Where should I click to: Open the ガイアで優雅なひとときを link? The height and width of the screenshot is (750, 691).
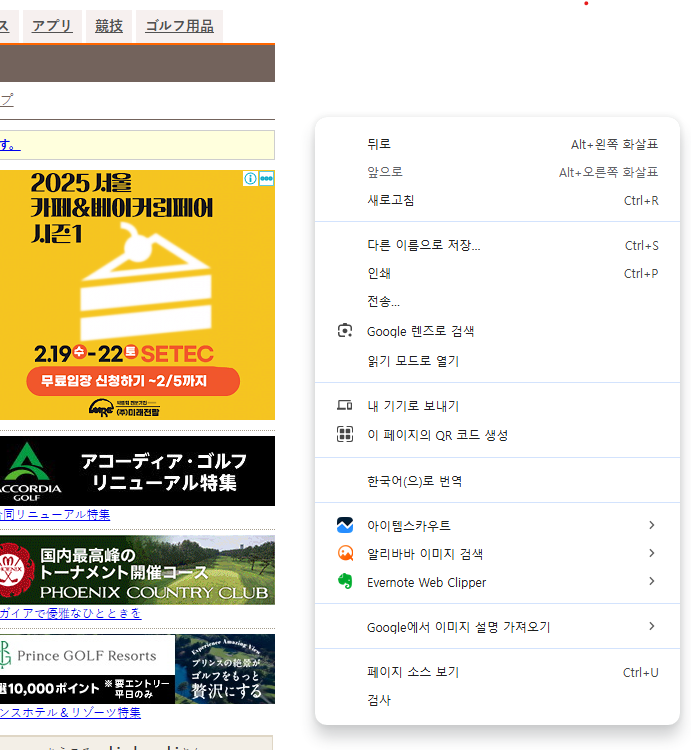click(x=70, y=613)
